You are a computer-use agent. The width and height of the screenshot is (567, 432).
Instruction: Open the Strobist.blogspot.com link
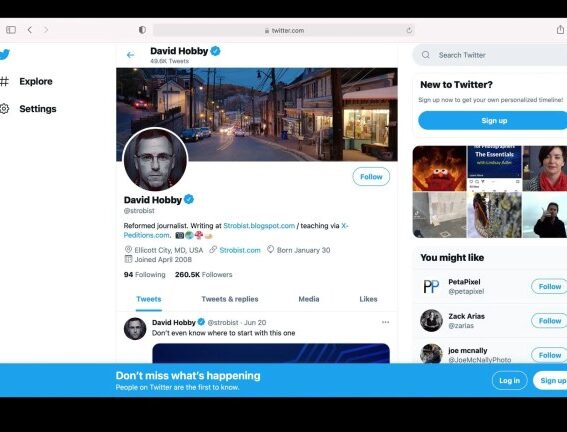coord(259,226)
